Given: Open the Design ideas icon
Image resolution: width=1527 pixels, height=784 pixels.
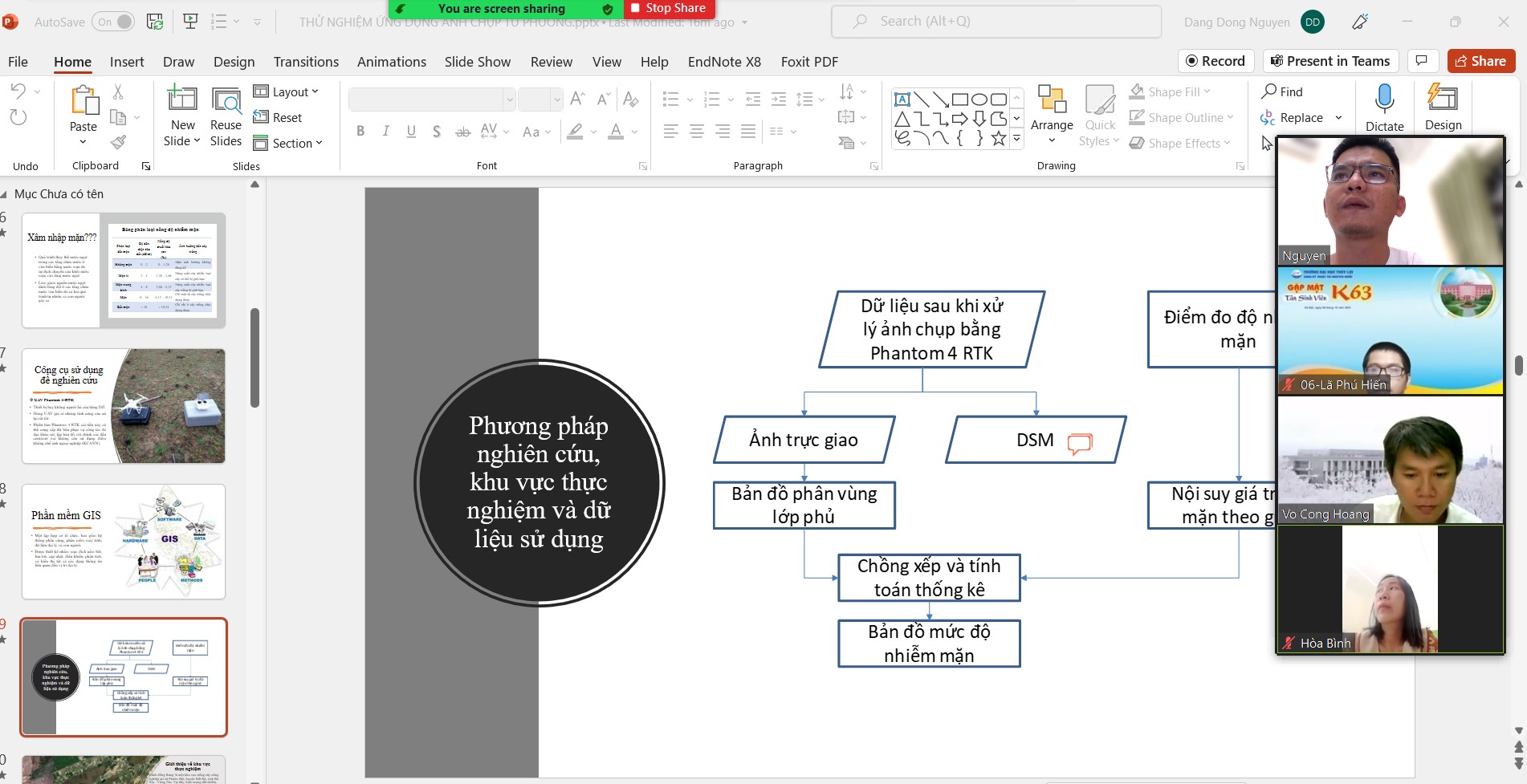Looking at the screenshot, I should (x=1443, y=100).
